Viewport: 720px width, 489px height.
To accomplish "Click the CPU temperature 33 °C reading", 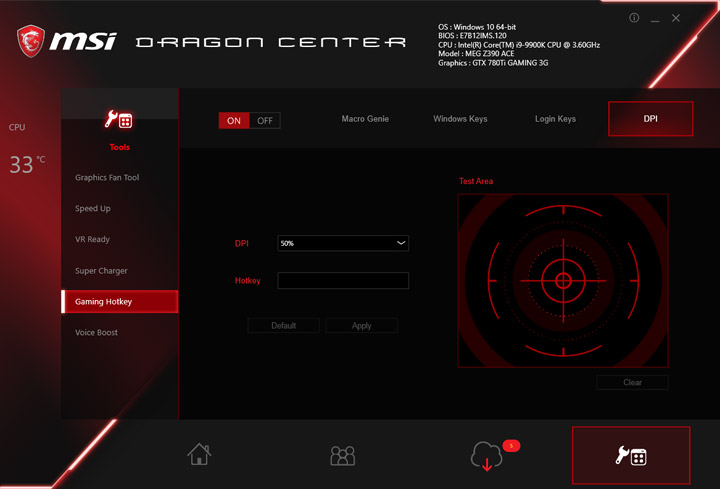I will click(27, 164).
